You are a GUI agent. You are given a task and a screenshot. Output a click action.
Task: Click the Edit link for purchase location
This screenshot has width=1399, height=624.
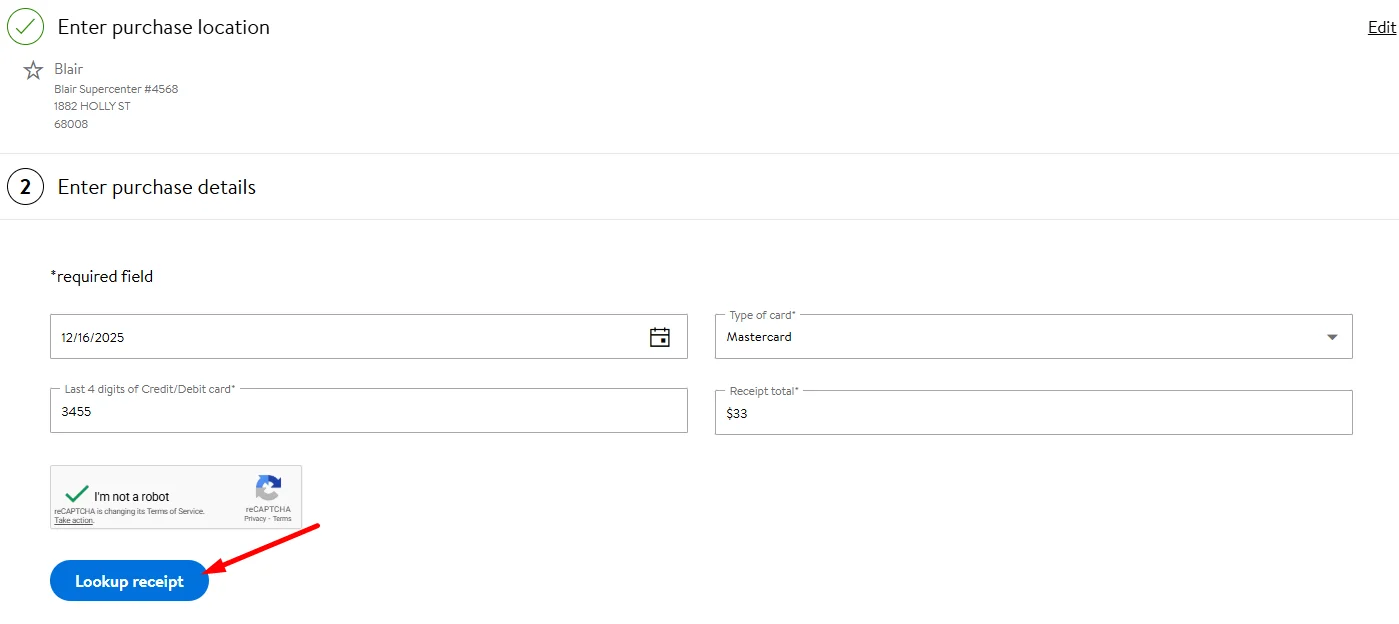click(x=1381, y=27)
